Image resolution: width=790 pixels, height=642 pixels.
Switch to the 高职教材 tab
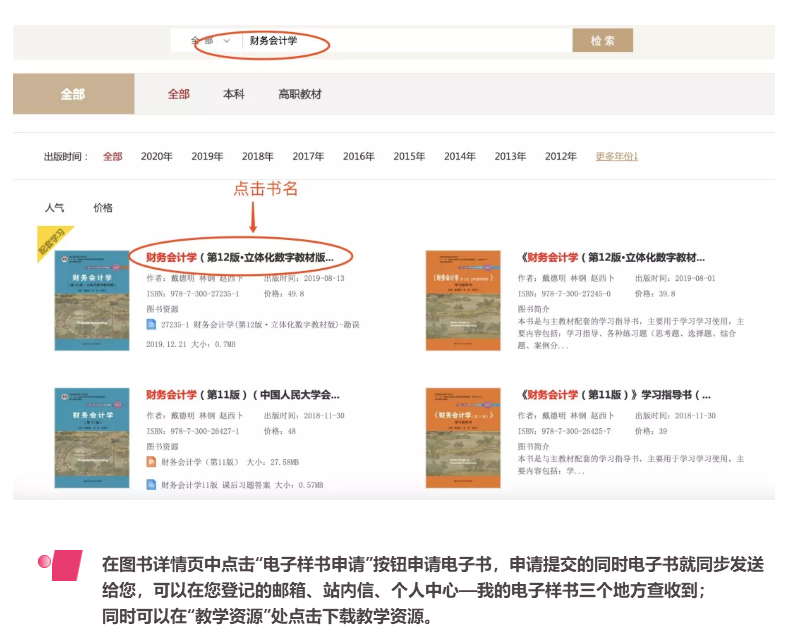coord(300,94)
